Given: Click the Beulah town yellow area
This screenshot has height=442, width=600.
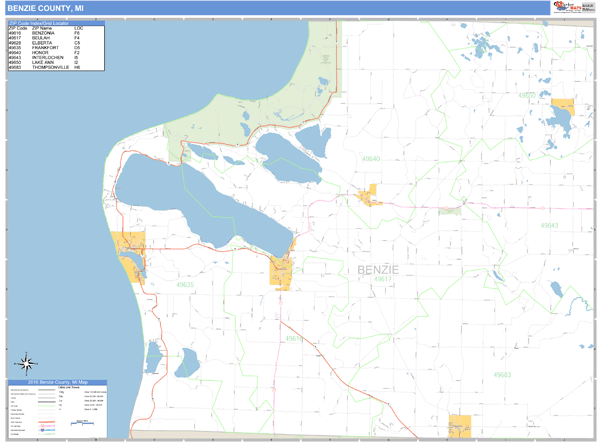Looking at the screenshot, I should click(x=281, y=271).
